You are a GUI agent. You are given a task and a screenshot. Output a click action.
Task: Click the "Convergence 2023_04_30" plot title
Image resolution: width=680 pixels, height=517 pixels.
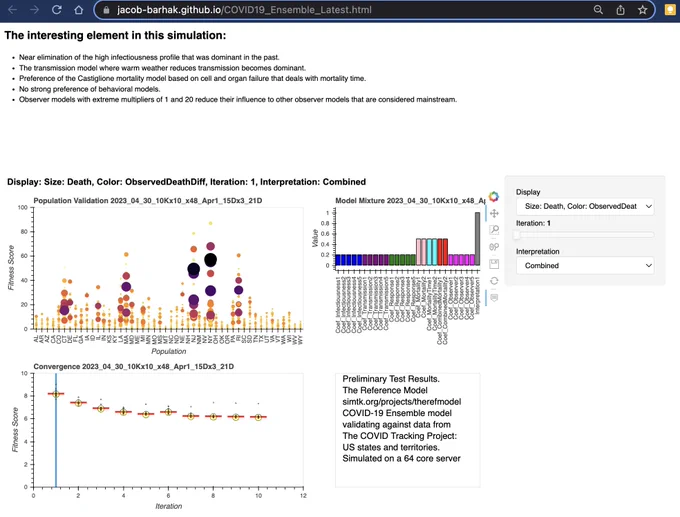134,366
